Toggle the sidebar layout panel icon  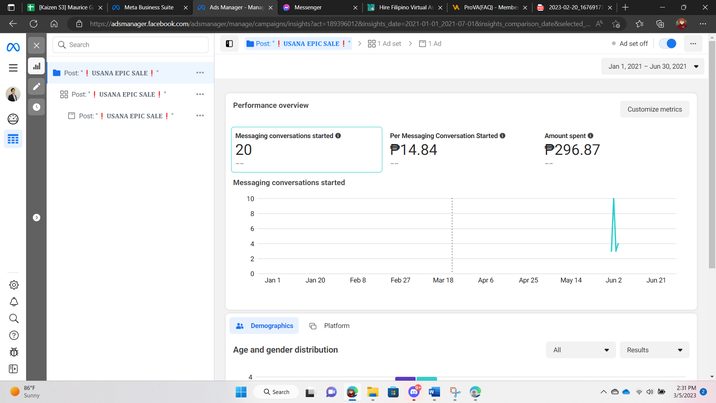pos(229,44)
